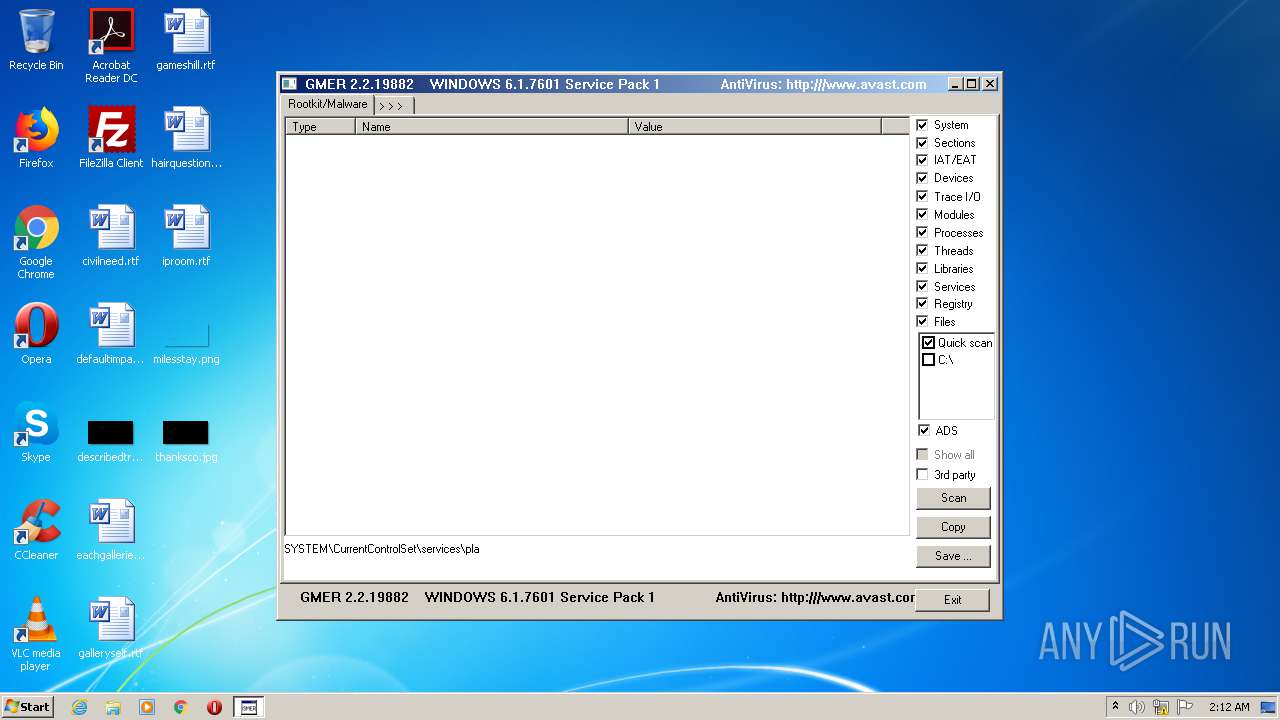Viewport: 1280px width, 720px height.
Task: Start a scan with Scan button
Action: click(x=953, y=498)
